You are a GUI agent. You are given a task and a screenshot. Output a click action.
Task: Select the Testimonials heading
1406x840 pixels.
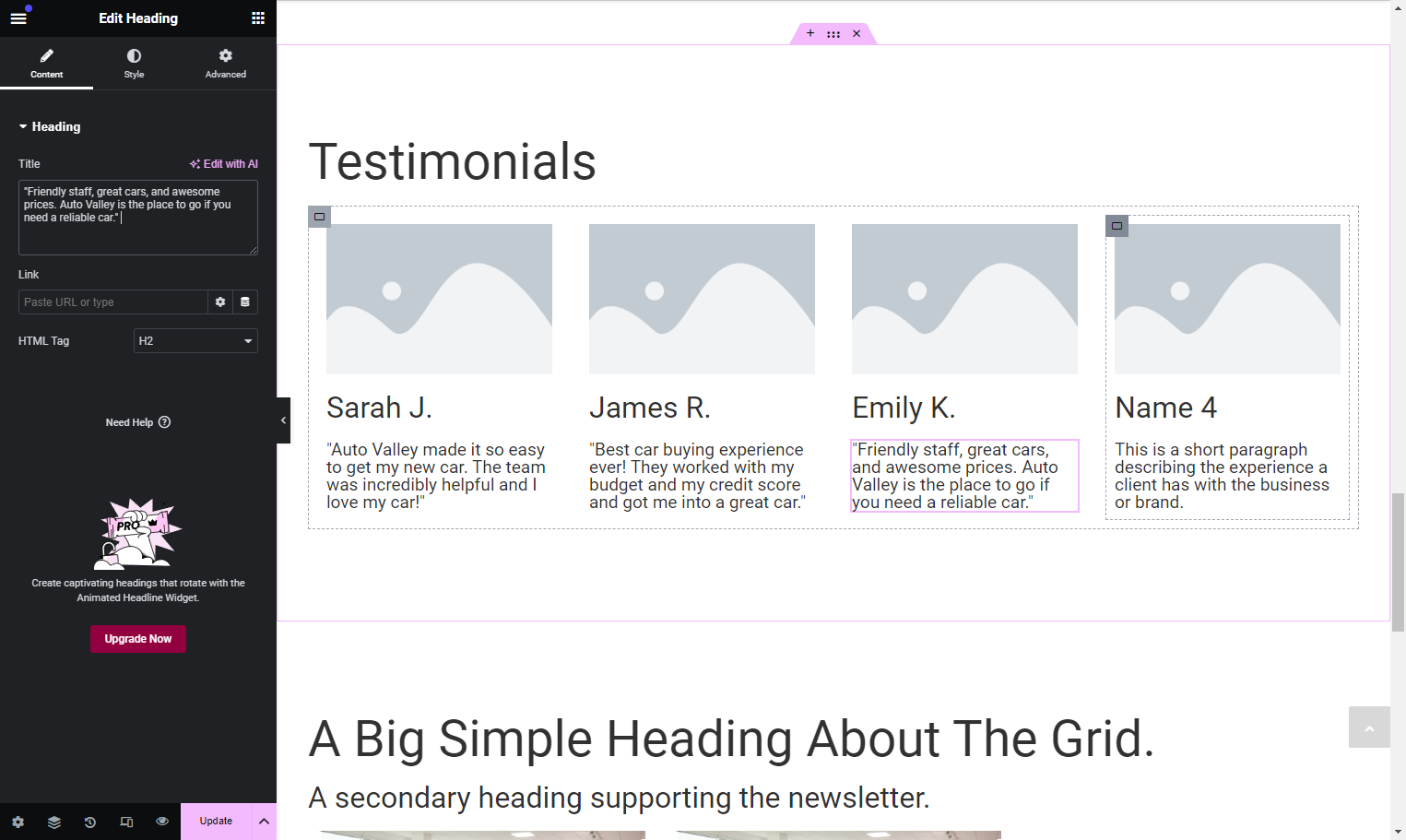pyautogui.click(x=453, y=162)
